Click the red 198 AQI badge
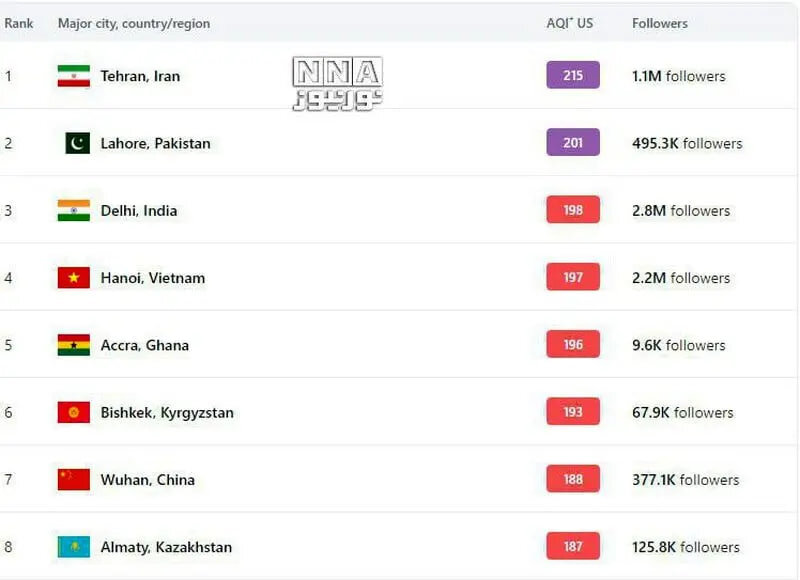 (x=573, y=210)
